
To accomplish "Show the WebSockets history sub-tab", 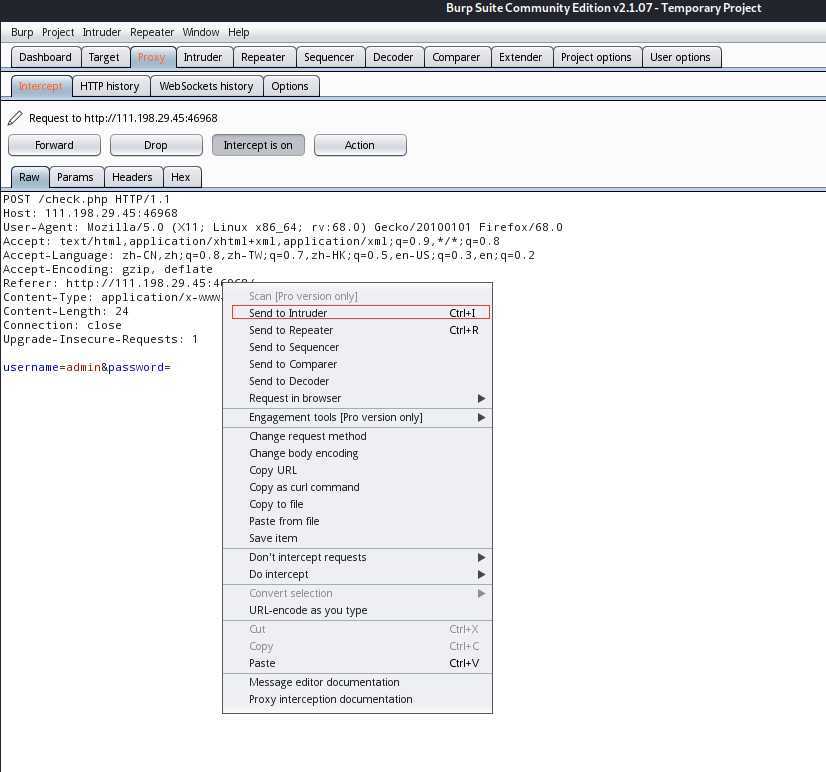I will click(206, 86).
